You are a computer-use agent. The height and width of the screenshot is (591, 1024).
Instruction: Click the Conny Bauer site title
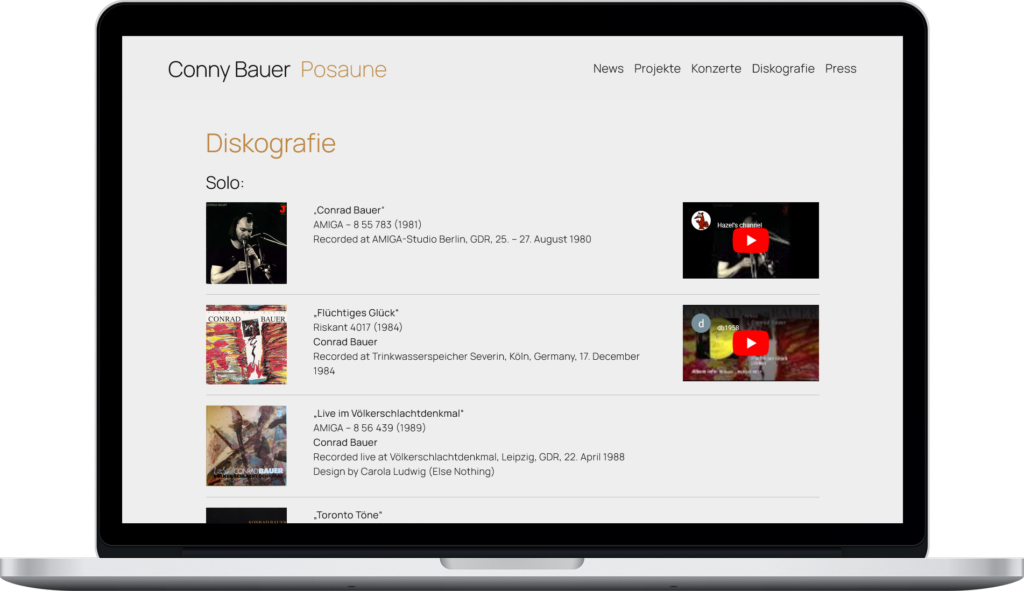(229, 70)
